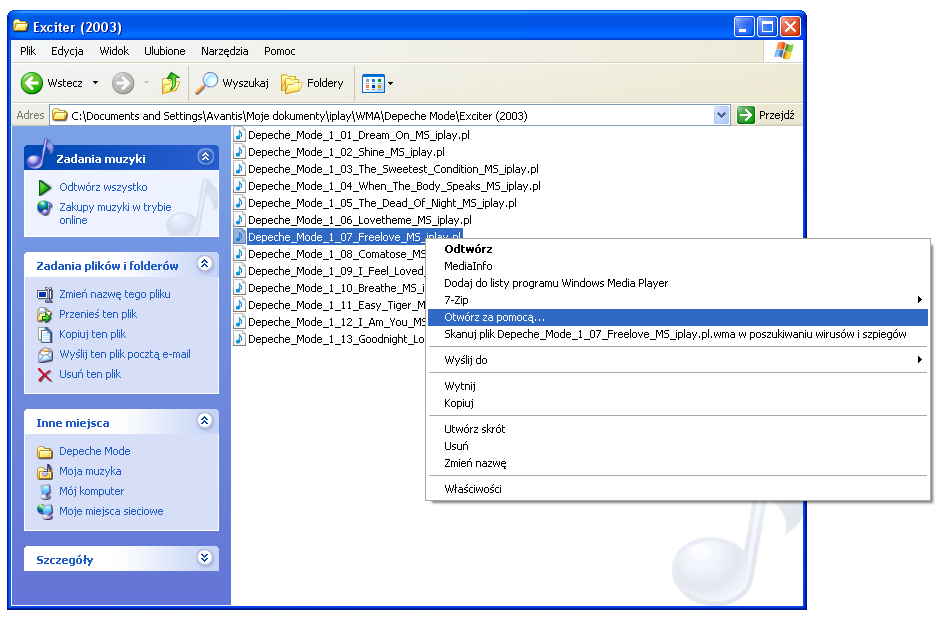The height and width of the screenshot is (626, 948).
Task: Click Przenieś ten plik link
Action: 98,315
